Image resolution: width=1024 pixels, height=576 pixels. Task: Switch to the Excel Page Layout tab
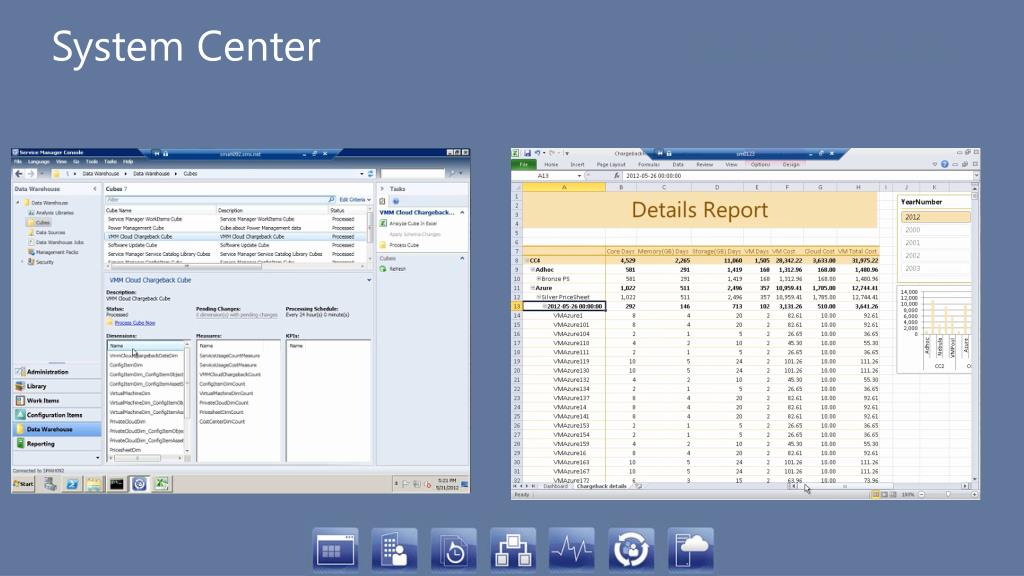pyautogui.click(x=611, y=165)
